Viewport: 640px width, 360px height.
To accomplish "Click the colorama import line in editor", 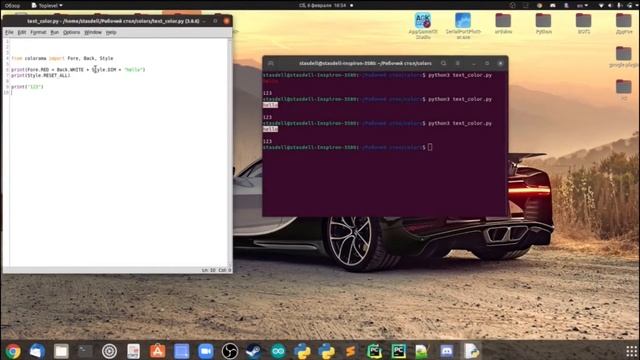I will [62, 58].
